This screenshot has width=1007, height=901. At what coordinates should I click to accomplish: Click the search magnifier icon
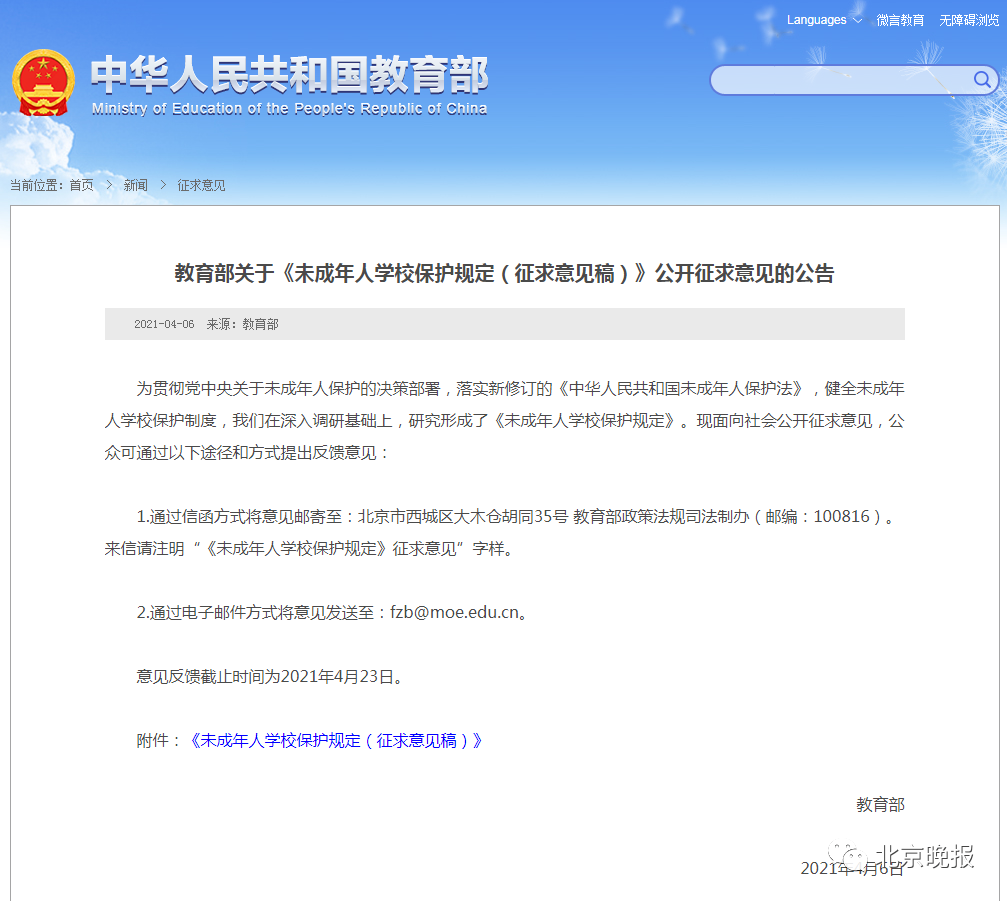coord(982,80)
